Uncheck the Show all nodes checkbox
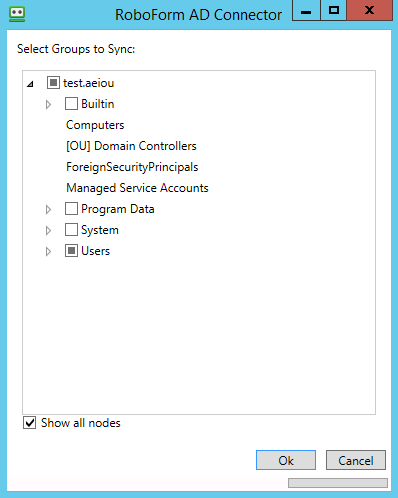 29,423
